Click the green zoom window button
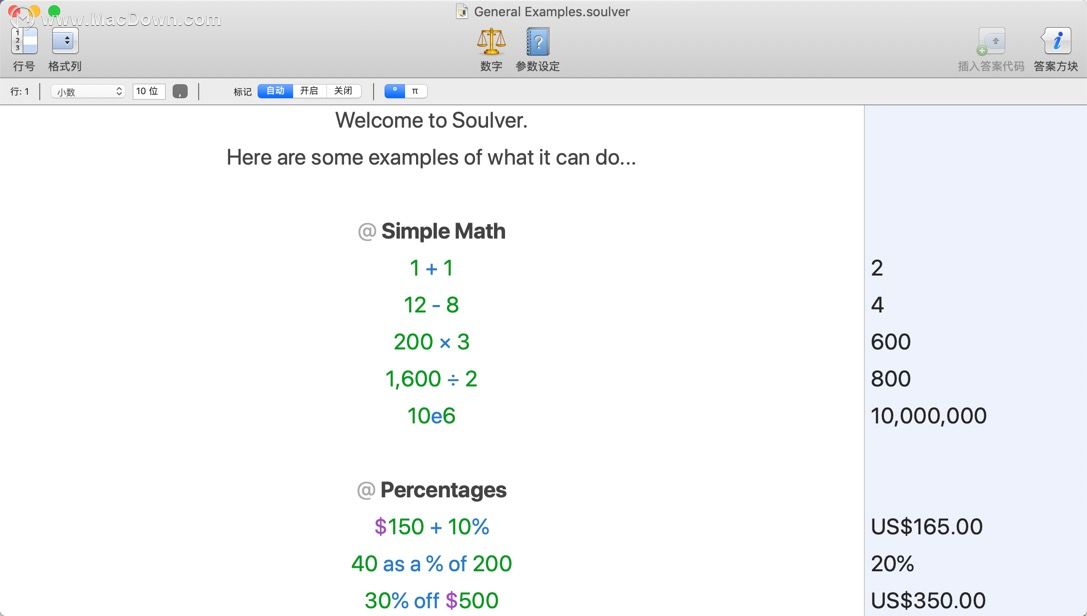 point(54,10)
